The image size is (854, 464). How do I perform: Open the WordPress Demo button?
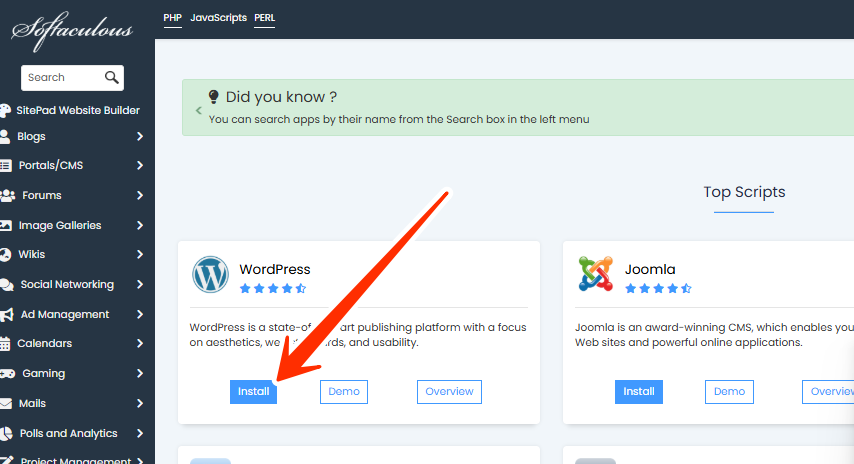tap(344, 392)
